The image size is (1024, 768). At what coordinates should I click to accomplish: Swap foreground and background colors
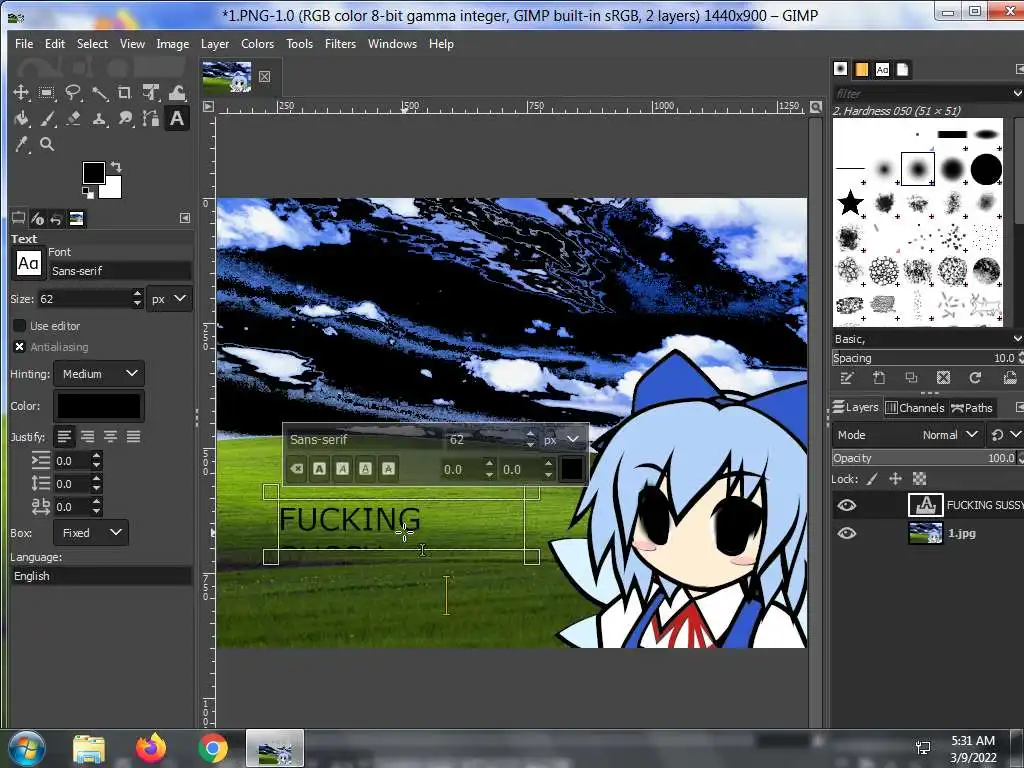pyautogui.click(x=116, y=167)
